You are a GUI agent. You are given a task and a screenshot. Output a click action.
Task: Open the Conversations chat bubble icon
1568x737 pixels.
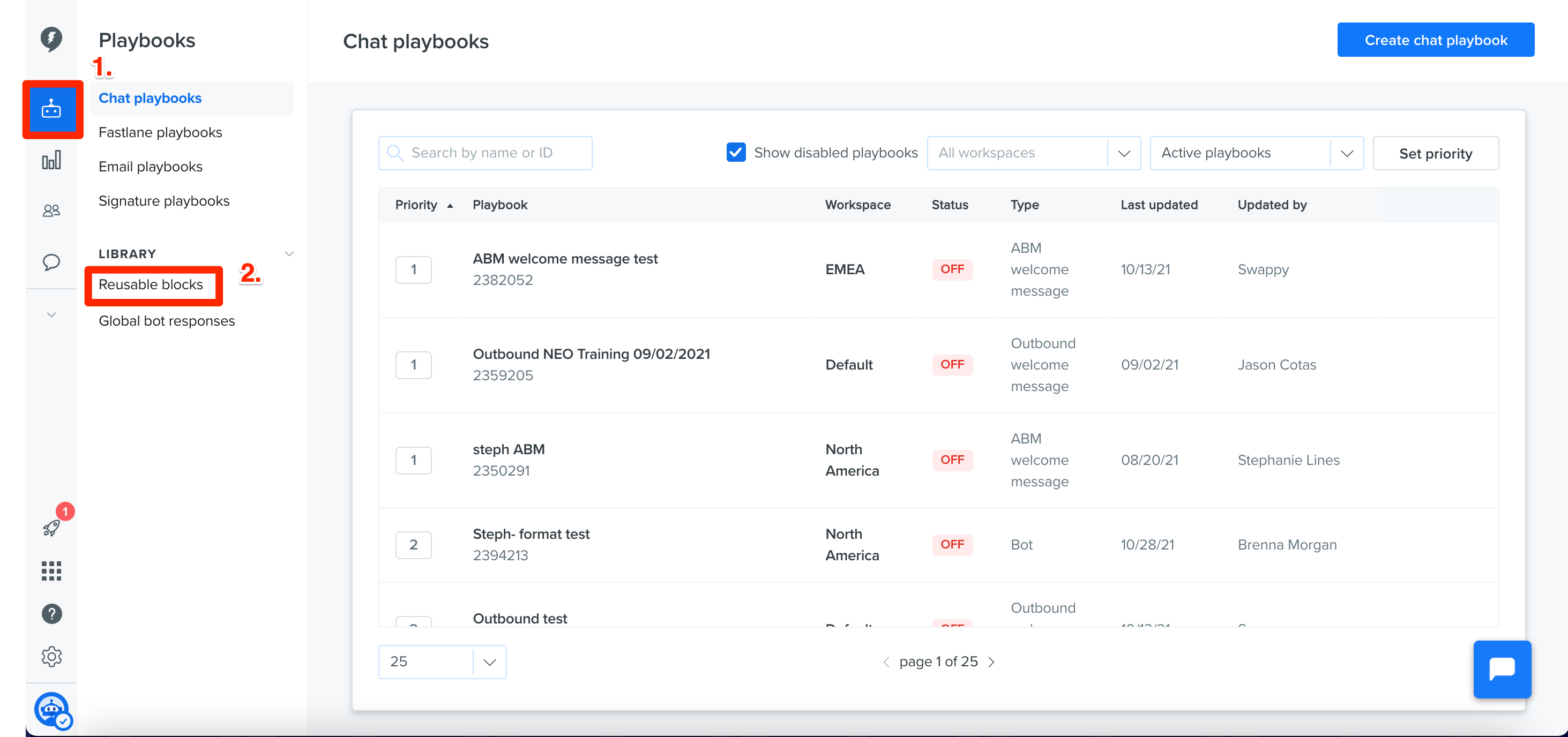[51, 262]
